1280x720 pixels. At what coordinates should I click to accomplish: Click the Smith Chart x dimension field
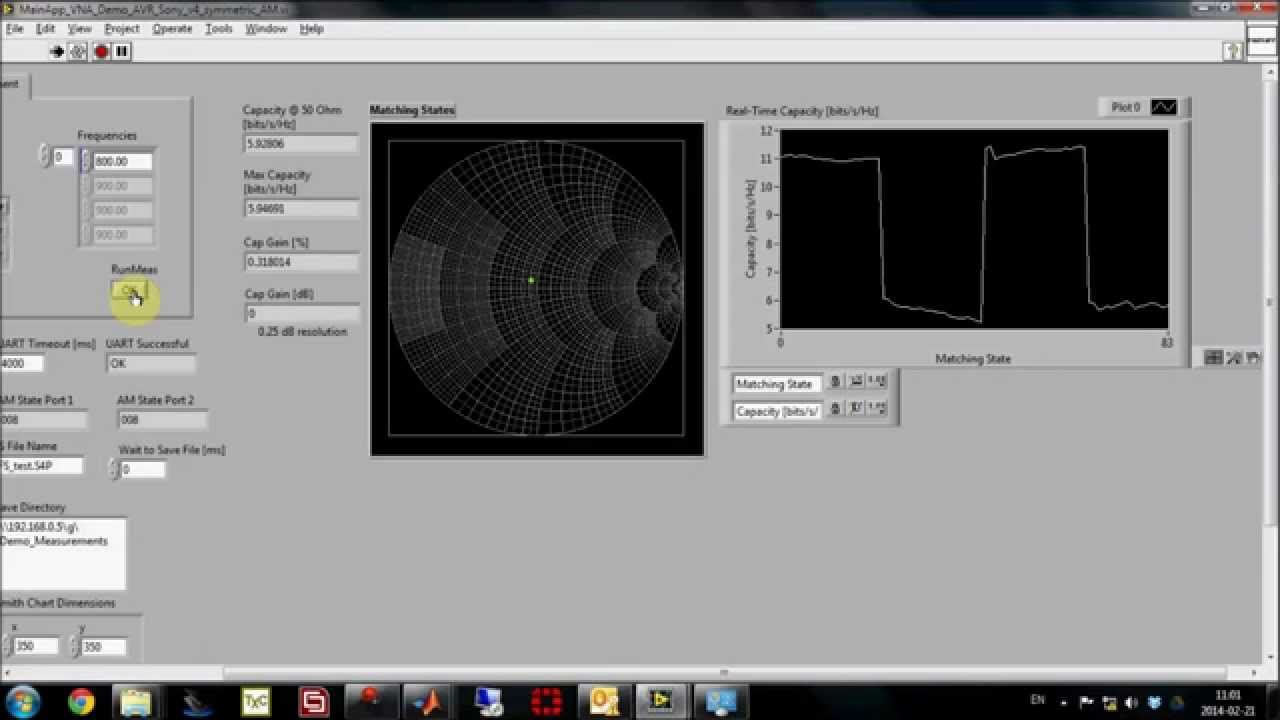click(x=36, y=646)
